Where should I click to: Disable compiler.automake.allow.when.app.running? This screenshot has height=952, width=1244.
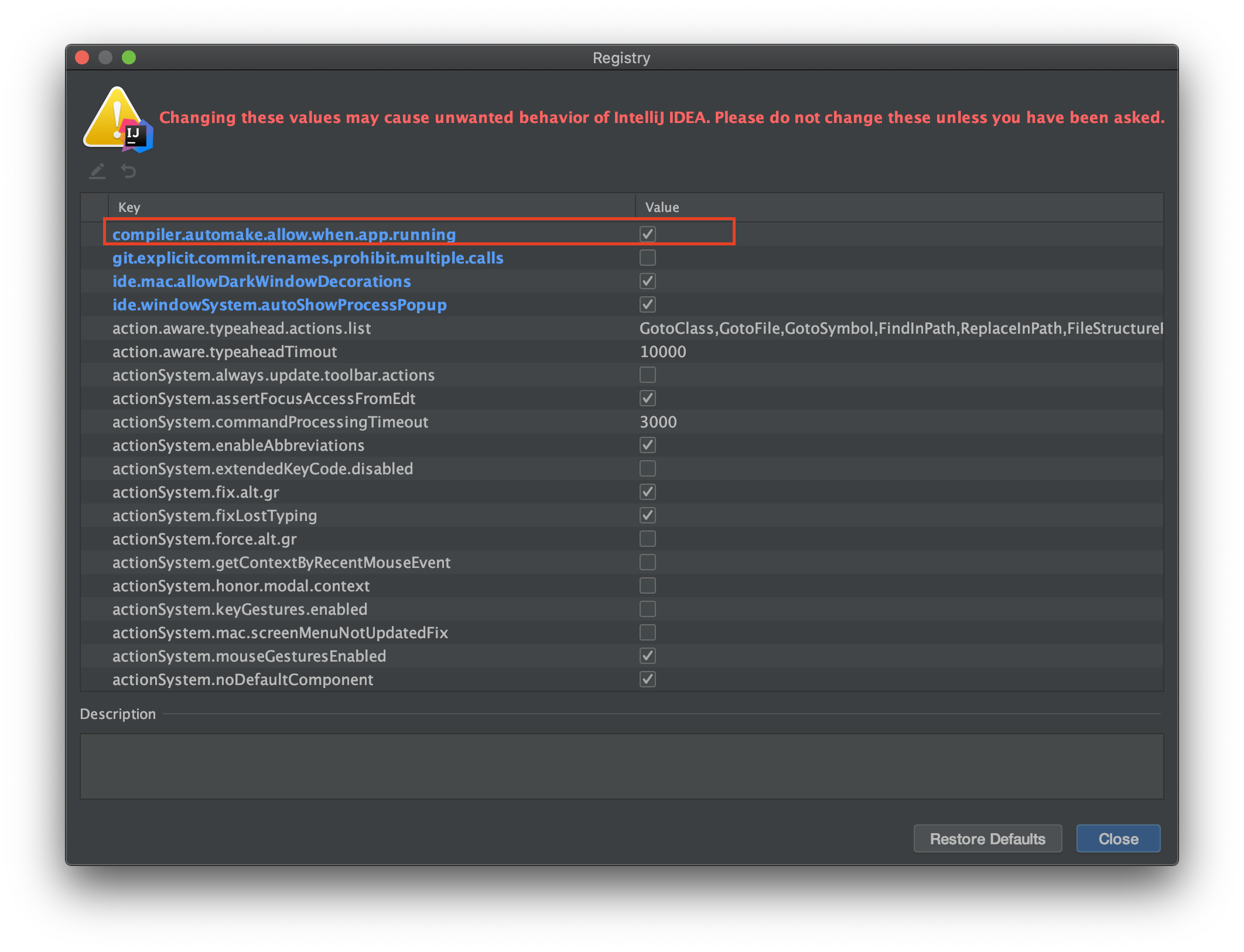coord(647,234)
